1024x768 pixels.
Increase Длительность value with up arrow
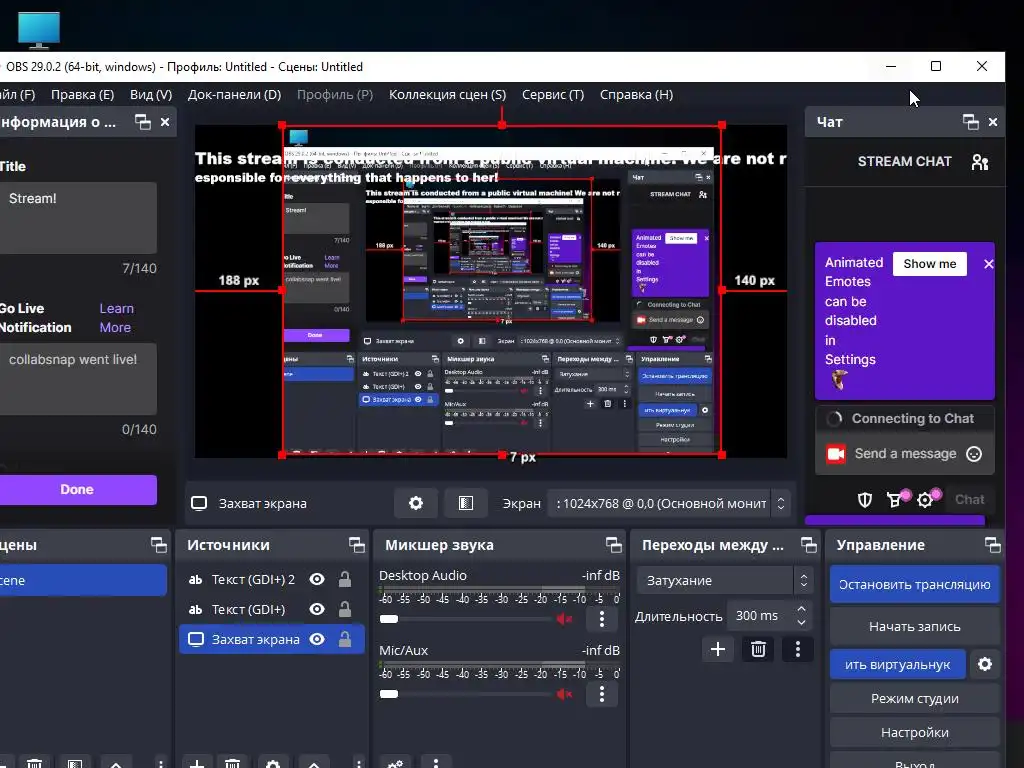(801, 608)
